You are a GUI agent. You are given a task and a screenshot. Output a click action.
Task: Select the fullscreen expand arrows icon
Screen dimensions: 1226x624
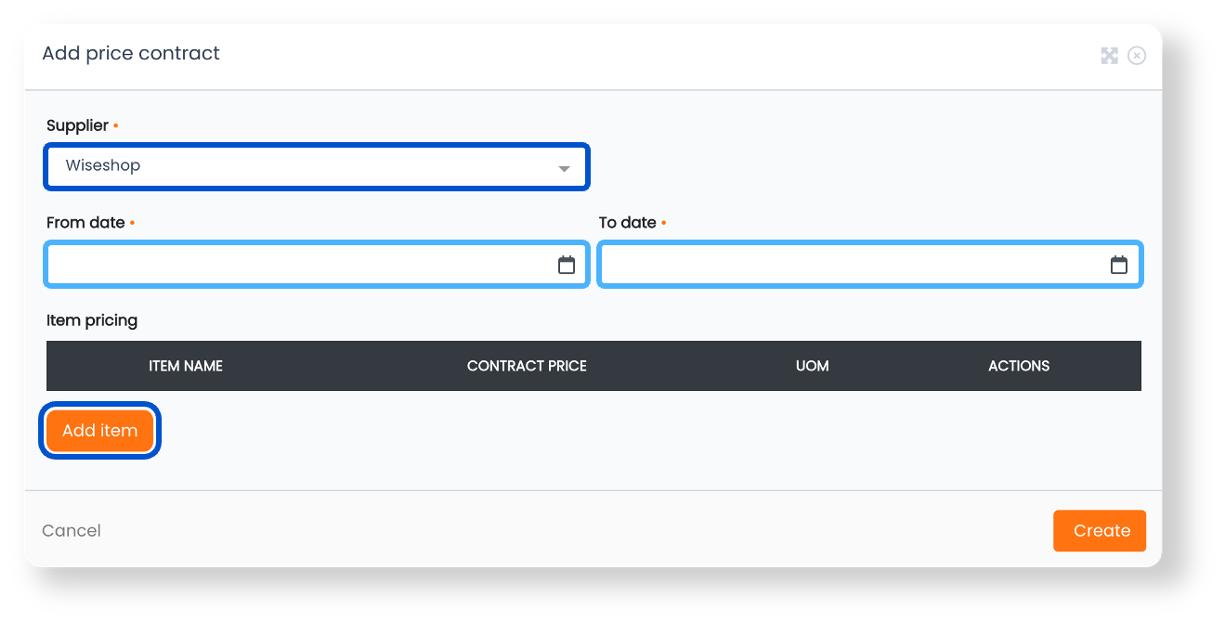pyautogui.click(x=1109, y=55)
